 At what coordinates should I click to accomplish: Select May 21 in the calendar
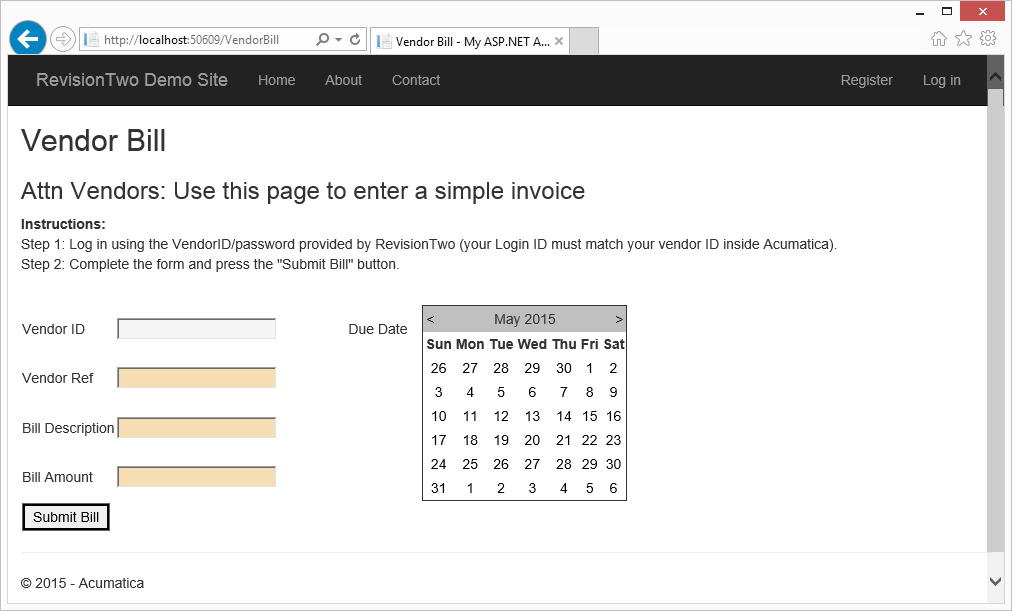563,440
